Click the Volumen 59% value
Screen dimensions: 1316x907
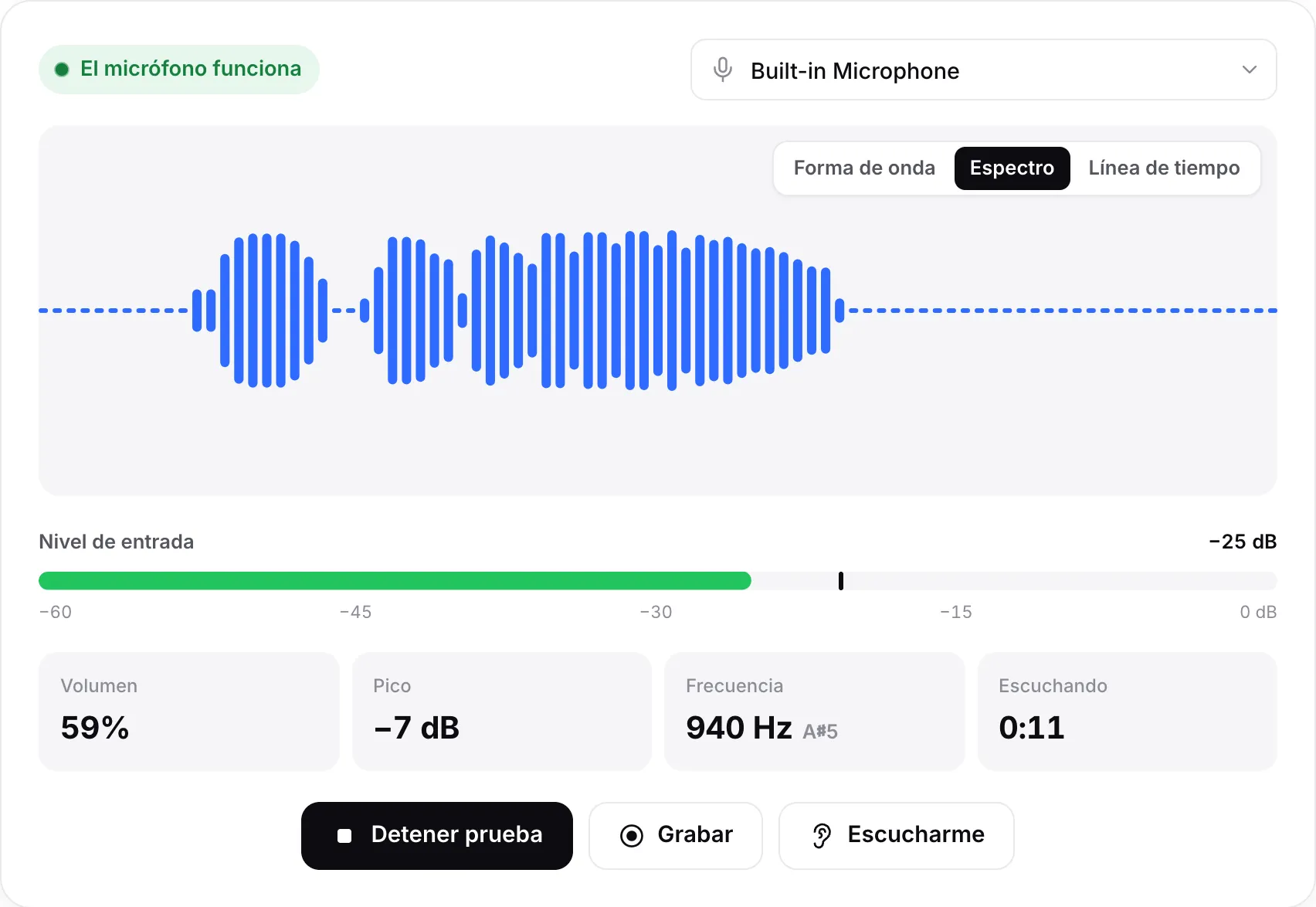click(95, 728)
